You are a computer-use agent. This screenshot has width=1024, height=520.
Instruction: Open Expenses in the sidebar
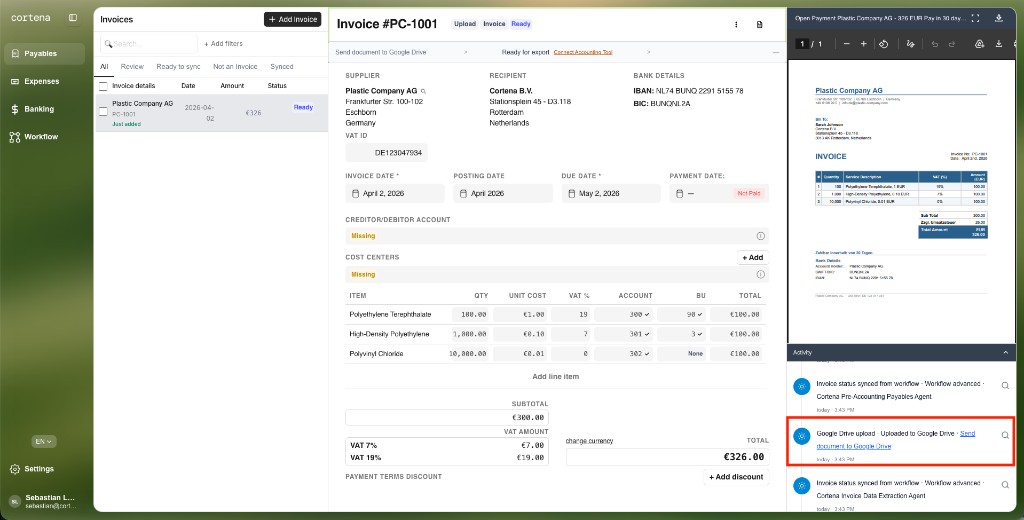click(44, 81)
